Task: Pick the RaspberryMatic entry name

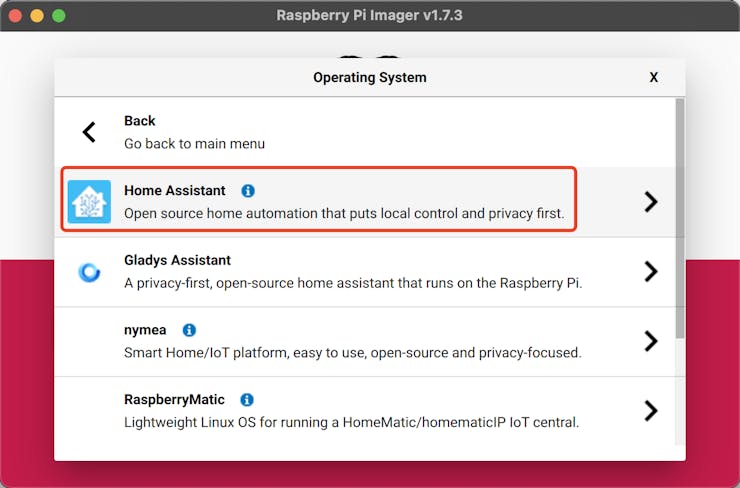Action: (x=174, y=400)
